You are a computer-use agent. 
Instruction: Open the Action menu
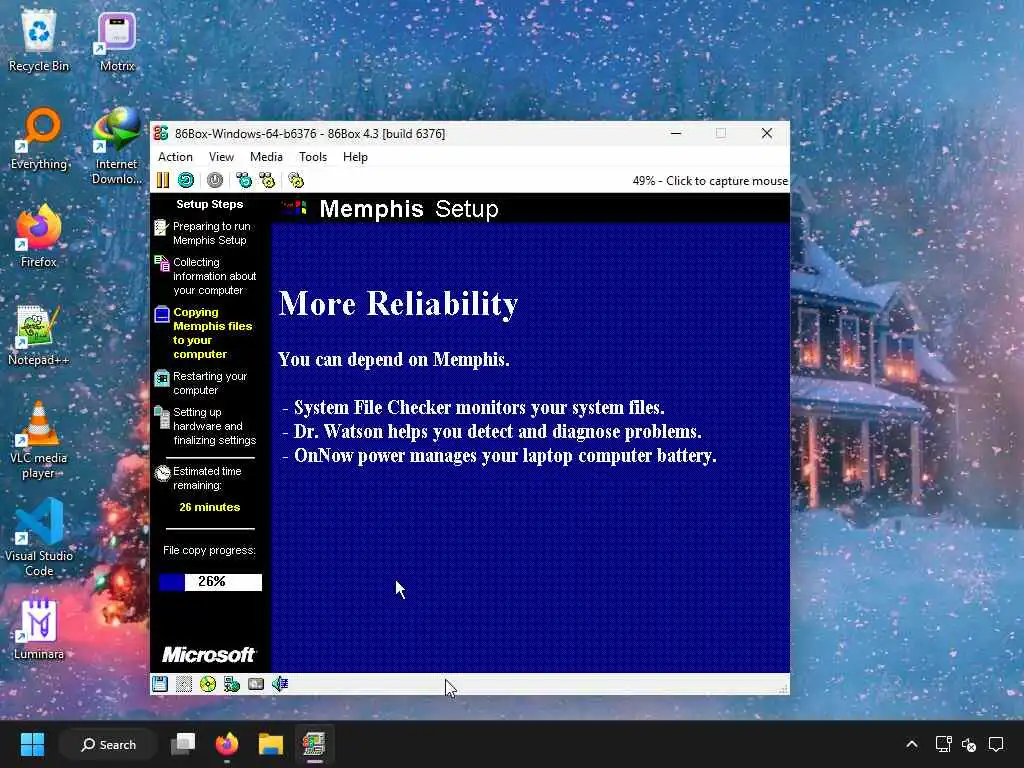(175, 157)
